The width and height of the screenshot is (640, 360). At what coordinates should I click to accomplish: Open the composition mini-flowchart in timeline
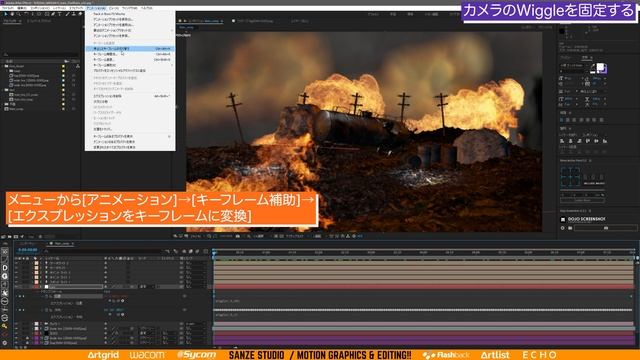click(167, 251)
